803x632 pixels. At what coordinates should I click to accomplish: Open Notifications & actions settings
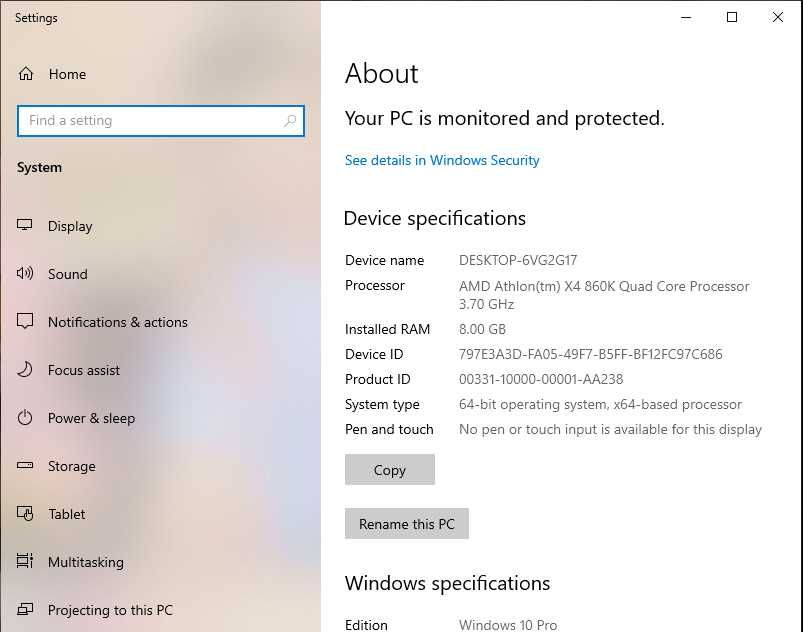(x=118, y=322)
